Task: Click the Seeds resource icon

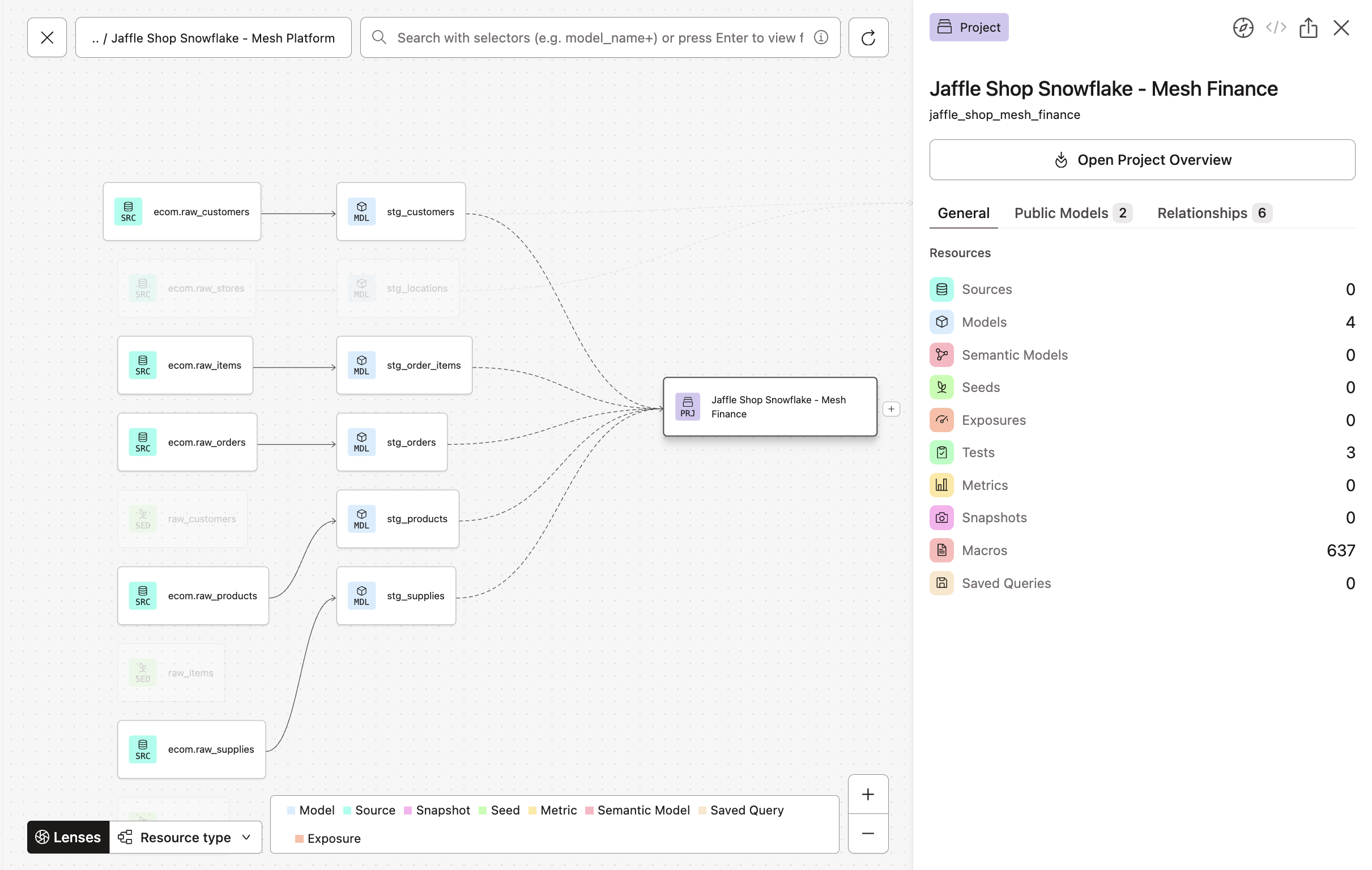Action: click(941, 387)
